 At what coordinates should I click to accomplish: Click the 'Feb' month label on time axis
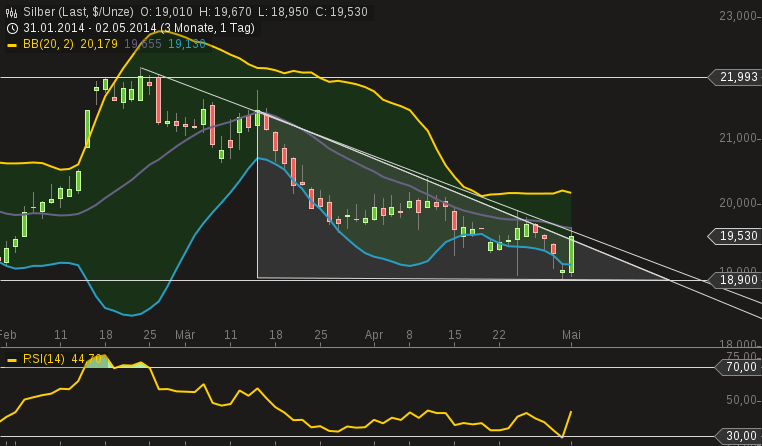coord(8,335)
